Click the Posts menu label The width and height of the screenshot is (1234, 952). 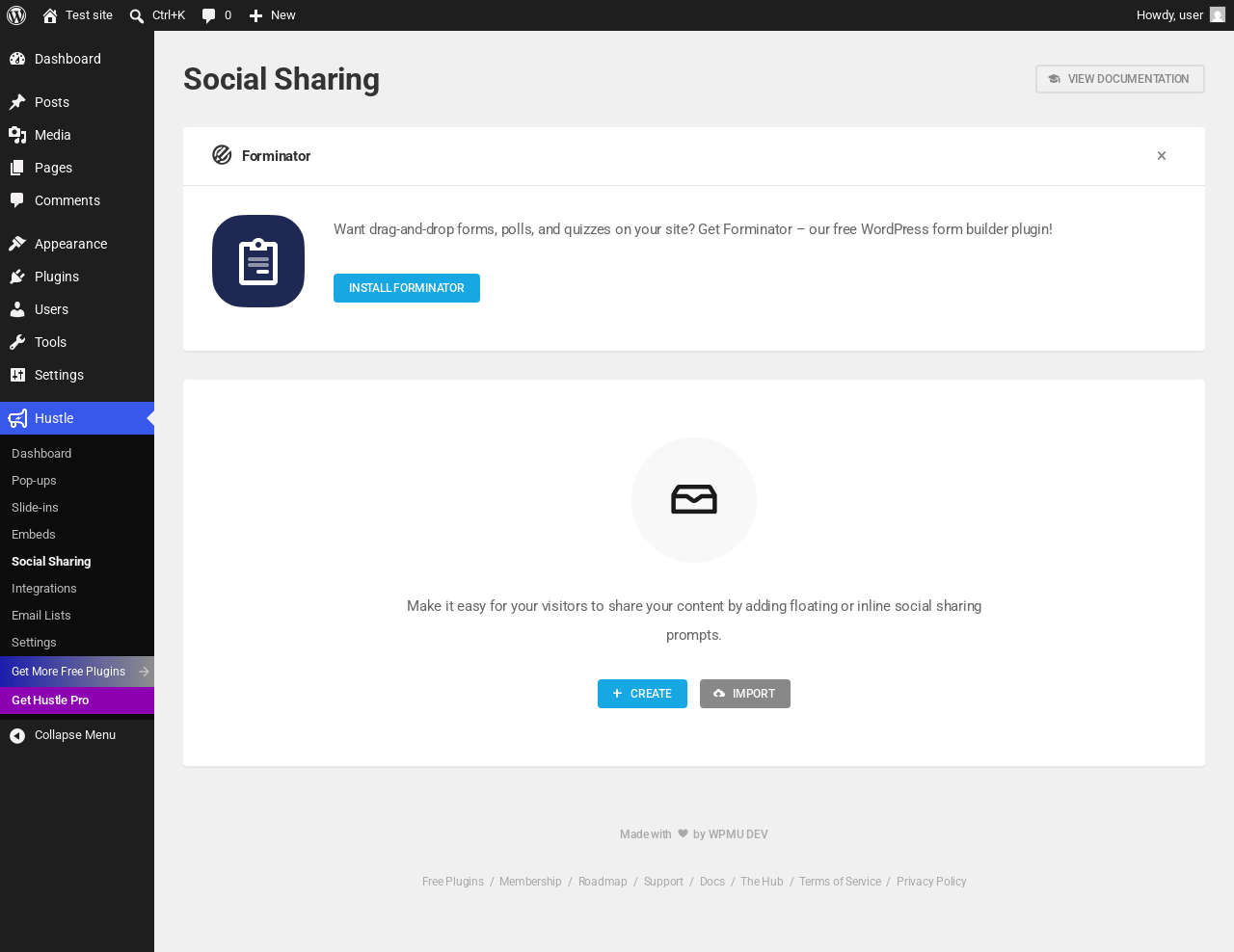[52, 102]
